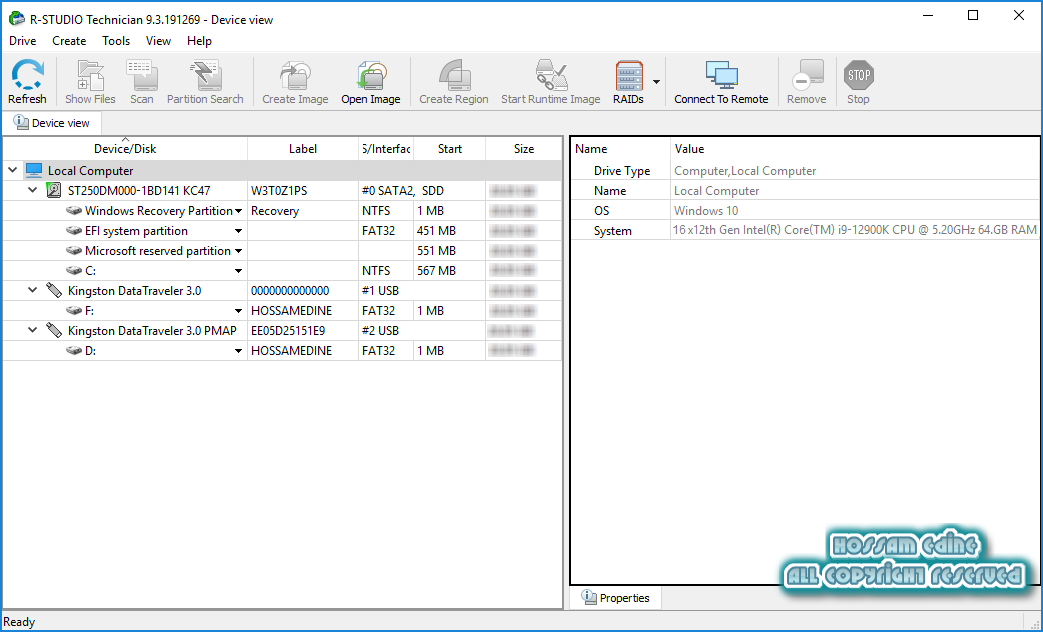Click the Drive Type property name
This screenshot has height=632, width=1043.
[622, 171]
